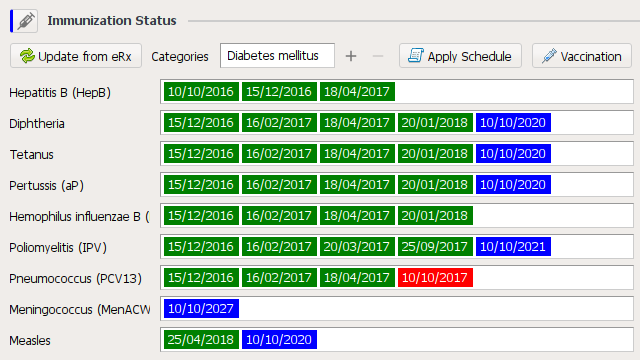Remove category with the minus icon

pyautogui.click(x=378, y=56)
